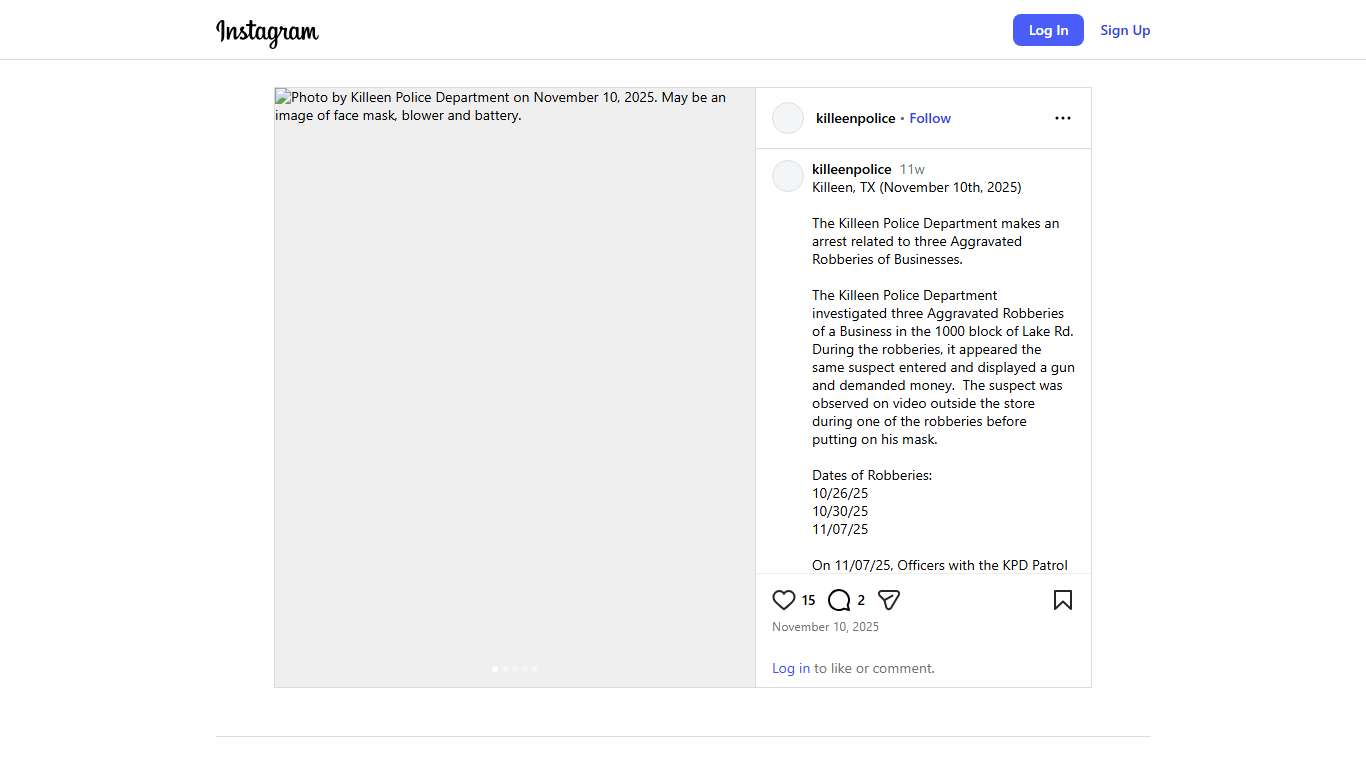Viewport: 1366px width, 768px height.
Task: Click the November 10, 2025 post date
Action: [825, 627]
